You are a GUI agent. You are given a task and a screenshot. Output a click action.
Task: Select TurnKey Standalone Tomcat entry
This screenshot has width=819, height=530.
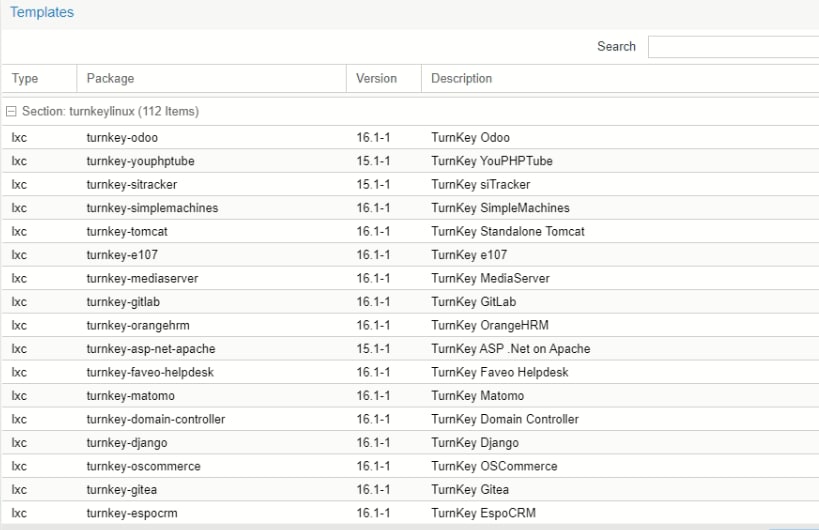point(508,232)
